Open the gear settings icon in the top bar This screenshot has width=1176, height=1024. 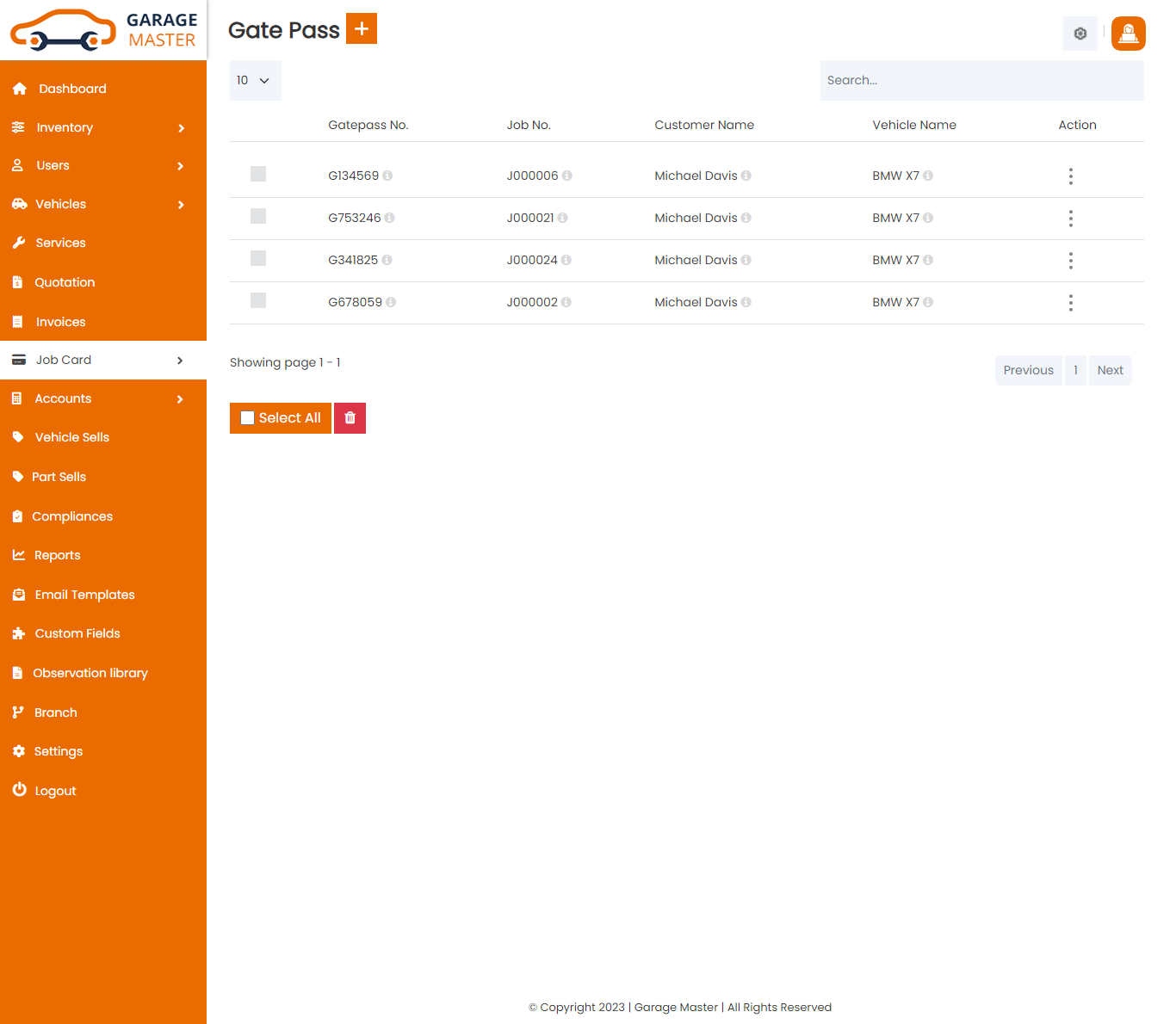(x=1080, y=34)
